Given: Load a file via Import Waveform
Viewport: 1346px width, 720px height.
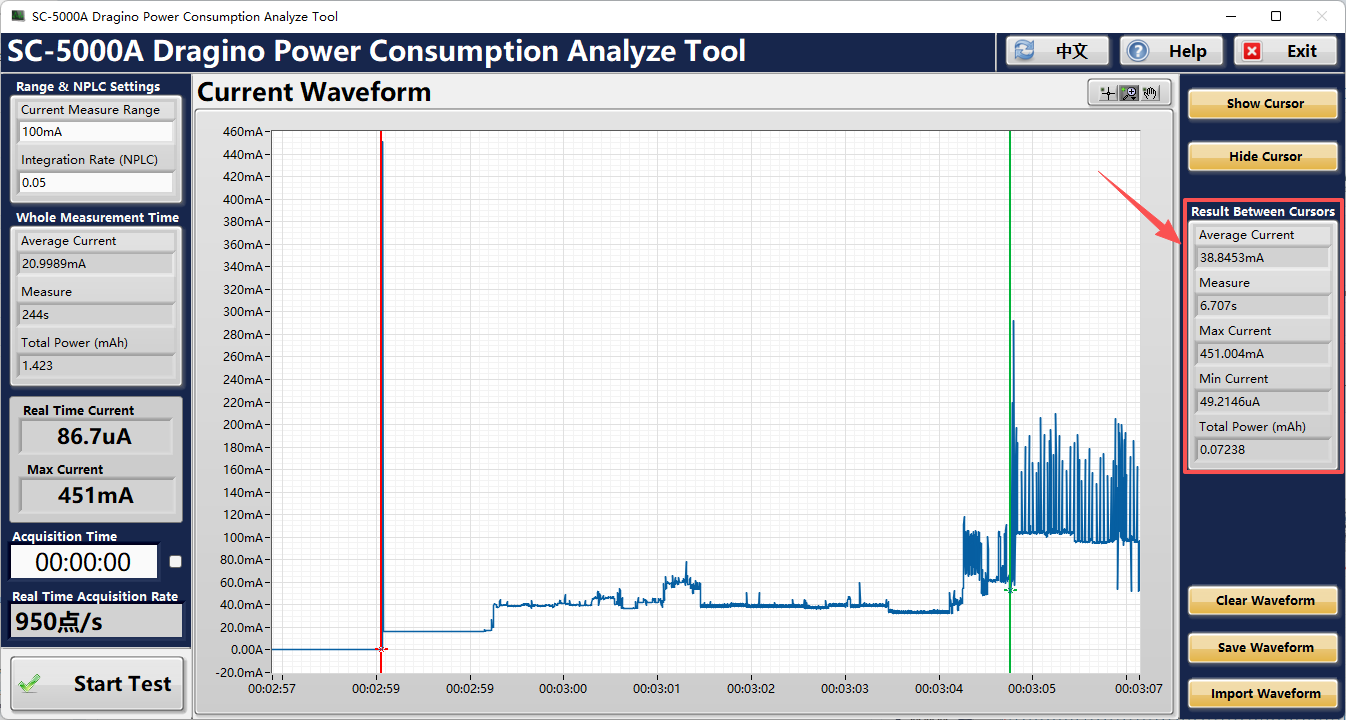Looking at the screenshot, I should pos(1262,694).
